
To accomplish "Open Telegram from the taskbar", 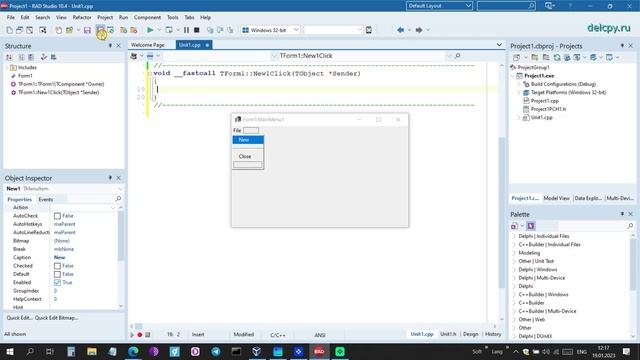I will [216, 351].
